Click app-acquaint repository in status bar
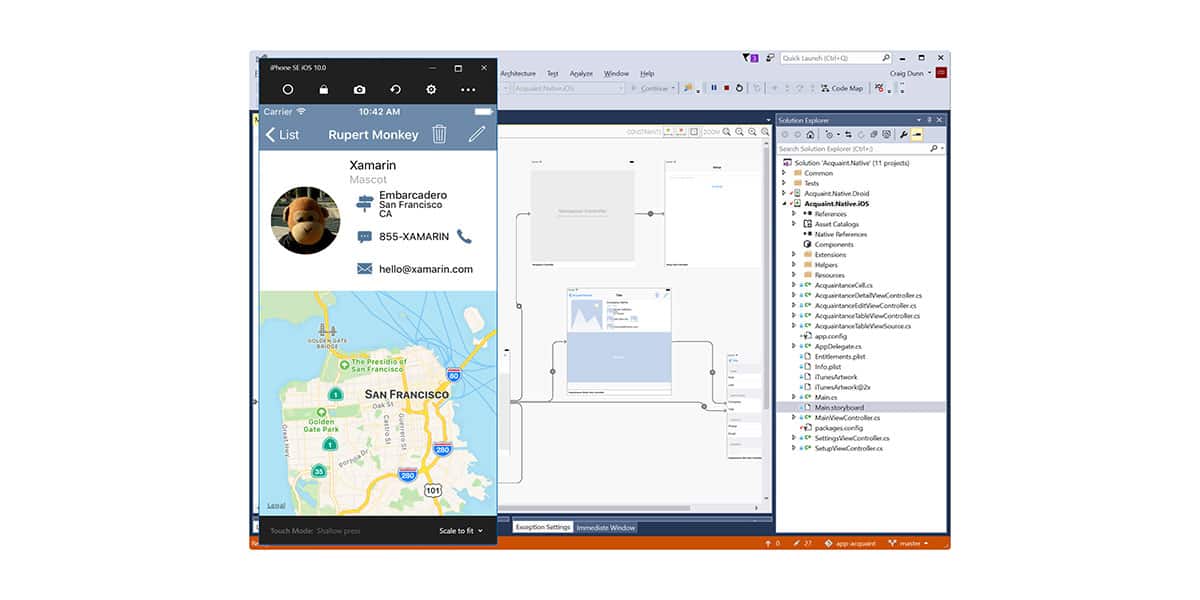Image resolution: width=1200 pixels, height=600 pixels. 850,543
